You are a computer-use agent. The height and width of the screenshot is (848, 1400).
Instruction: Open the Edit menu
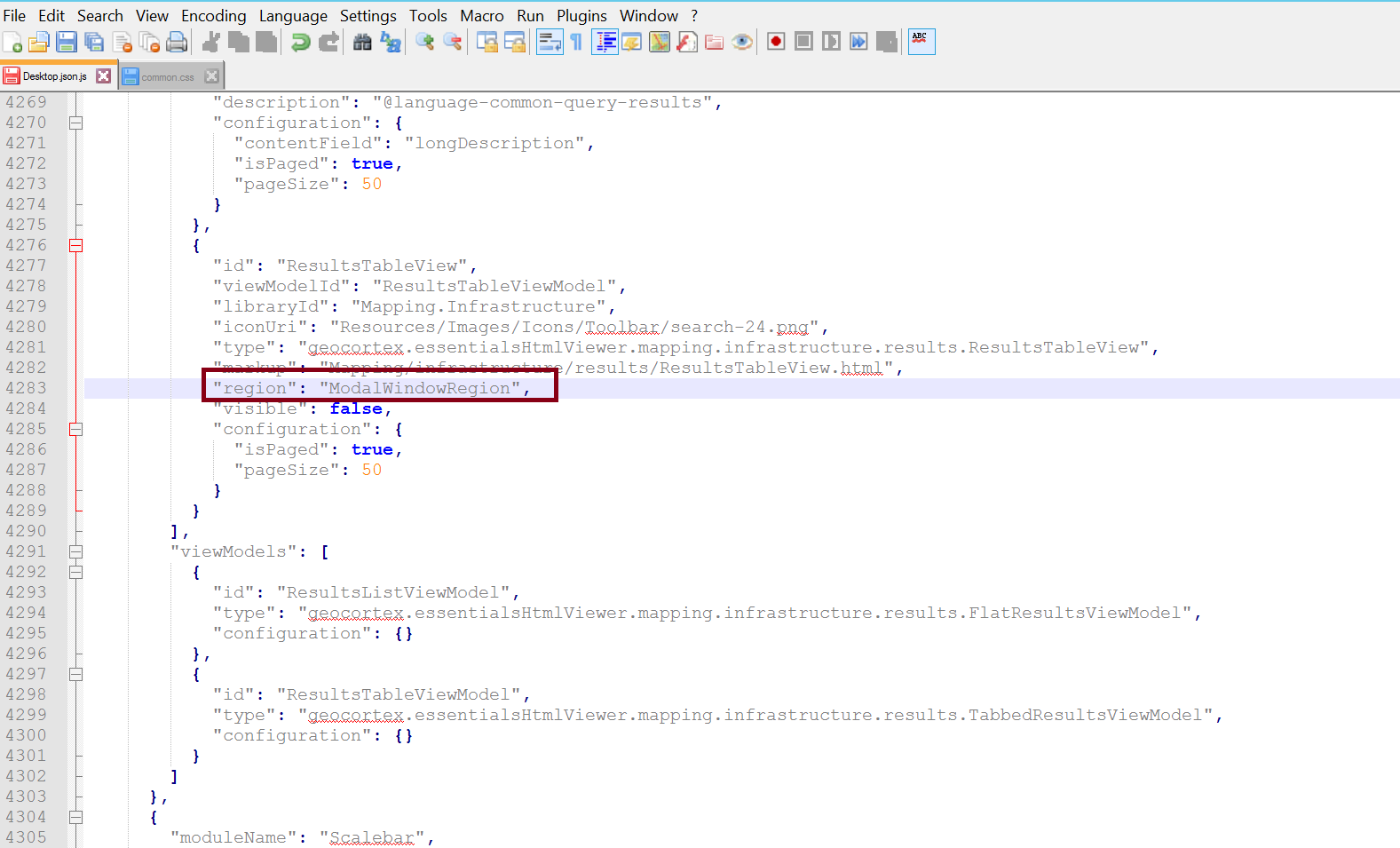[x=51, y=16]
